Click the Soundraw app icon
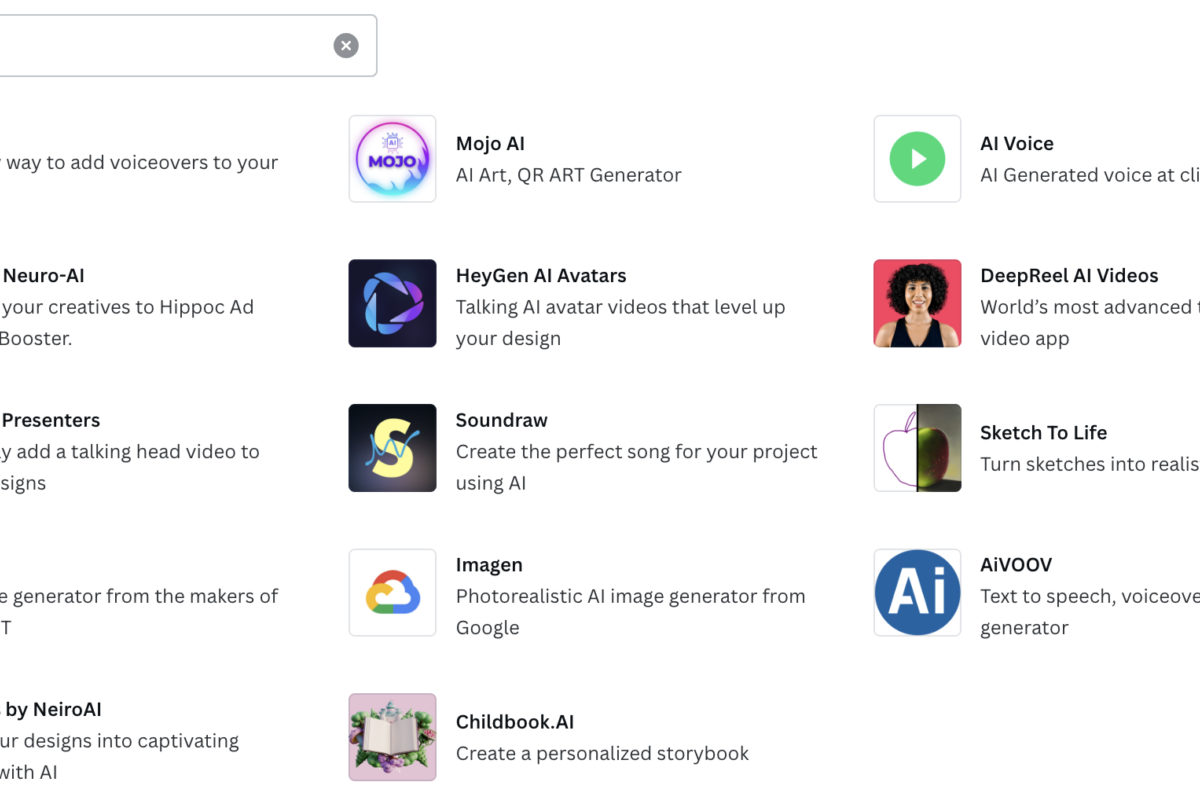This screenshot has height=793, width=1200. [392, 448]
